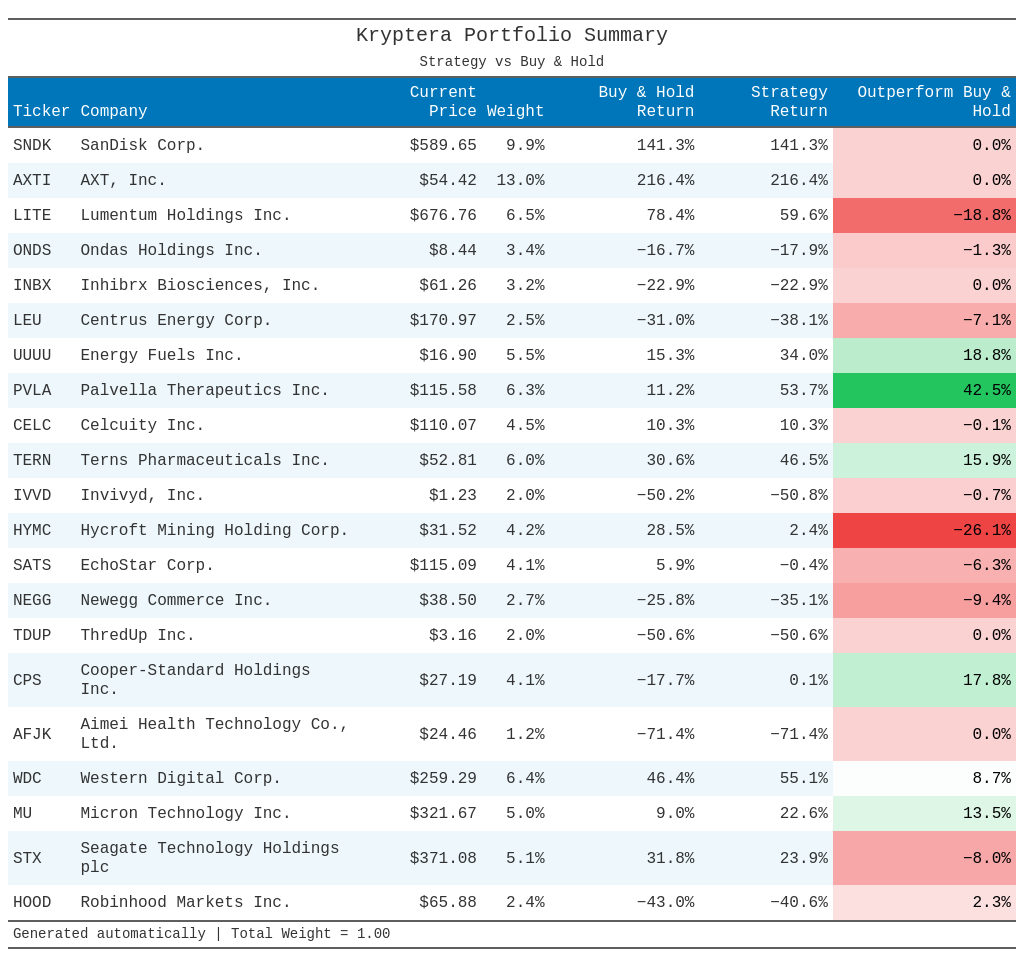
Task: Click Celcuity Inc. company name
Action: click(x=142, y=425)
